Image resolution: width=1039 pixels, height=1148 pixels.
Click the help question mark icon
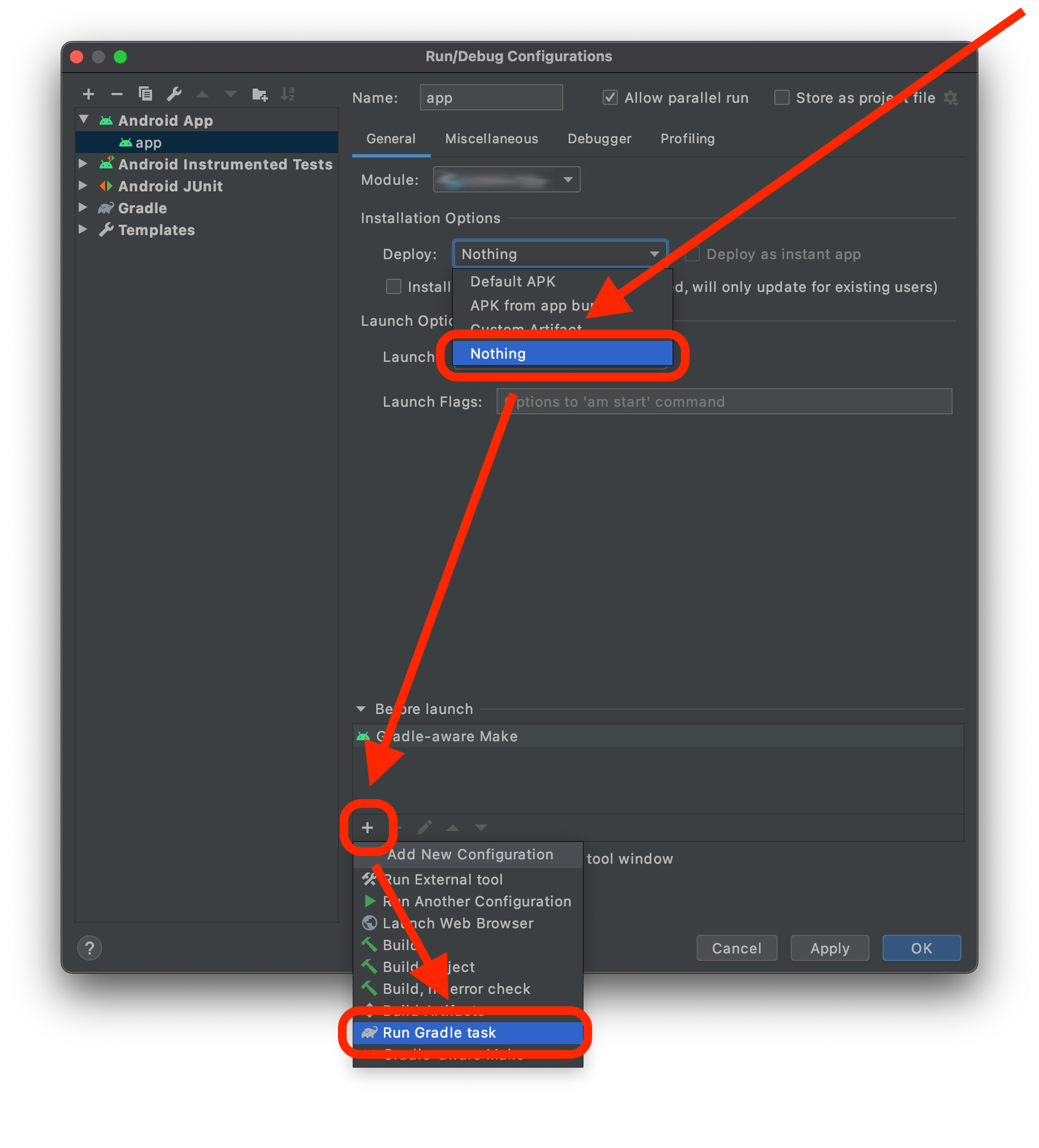pyautogui.click(x=90, y=948)
